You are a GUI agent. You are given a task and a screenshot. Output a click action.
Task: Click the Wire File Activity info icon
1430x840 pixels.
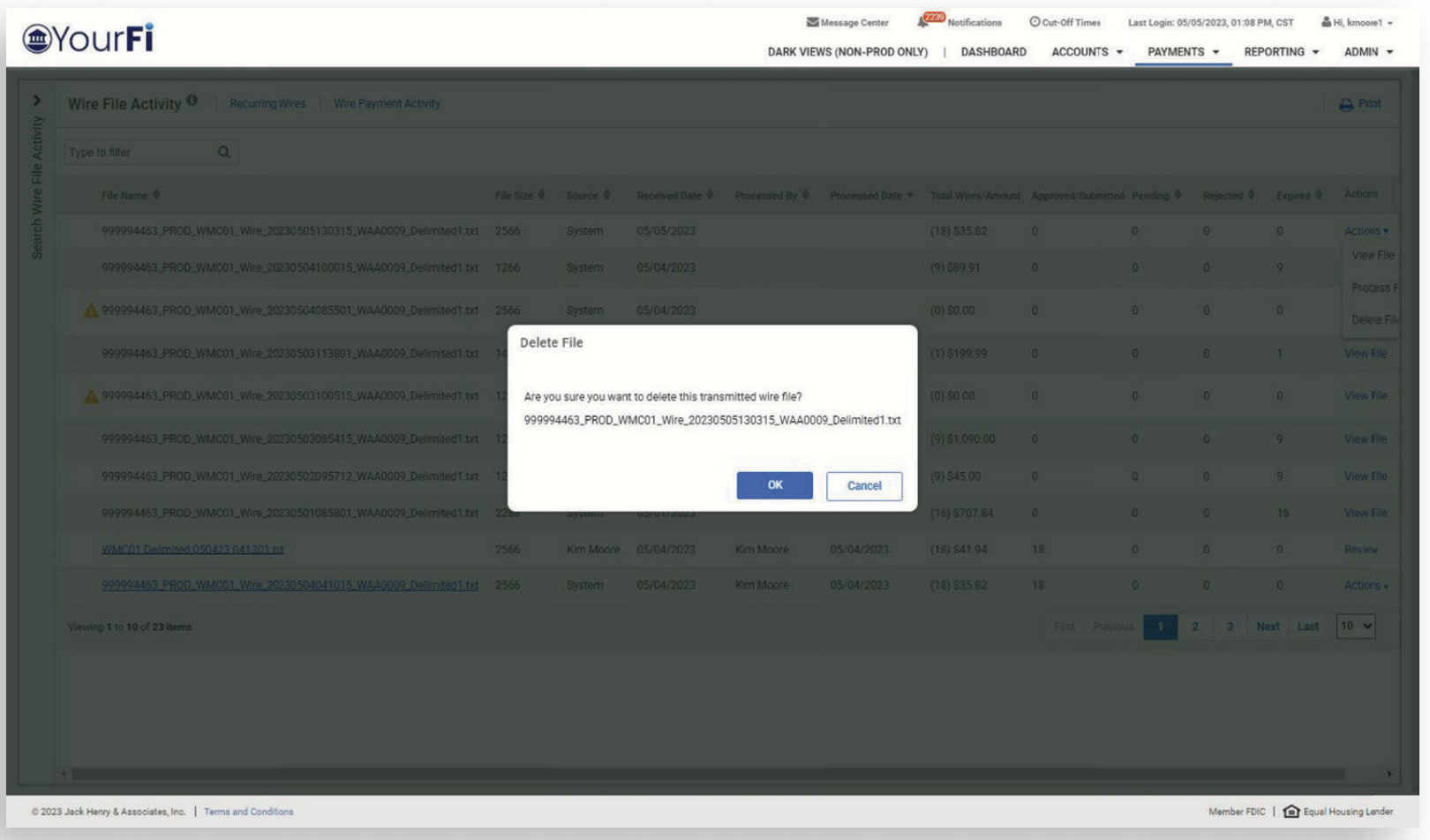click(192, 101)
